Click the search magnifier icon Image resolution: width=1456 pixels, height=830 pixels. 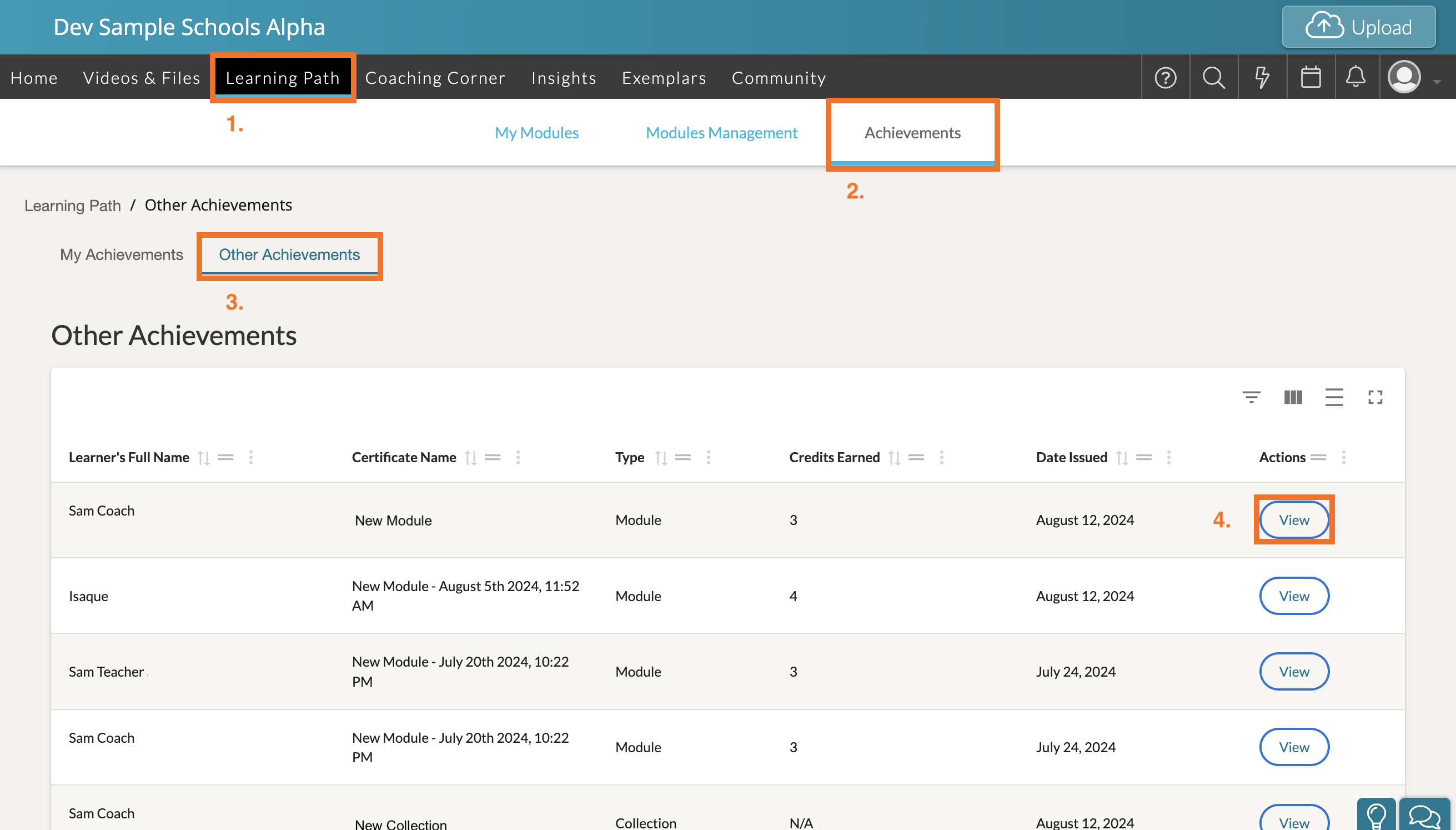(1213, 78)
